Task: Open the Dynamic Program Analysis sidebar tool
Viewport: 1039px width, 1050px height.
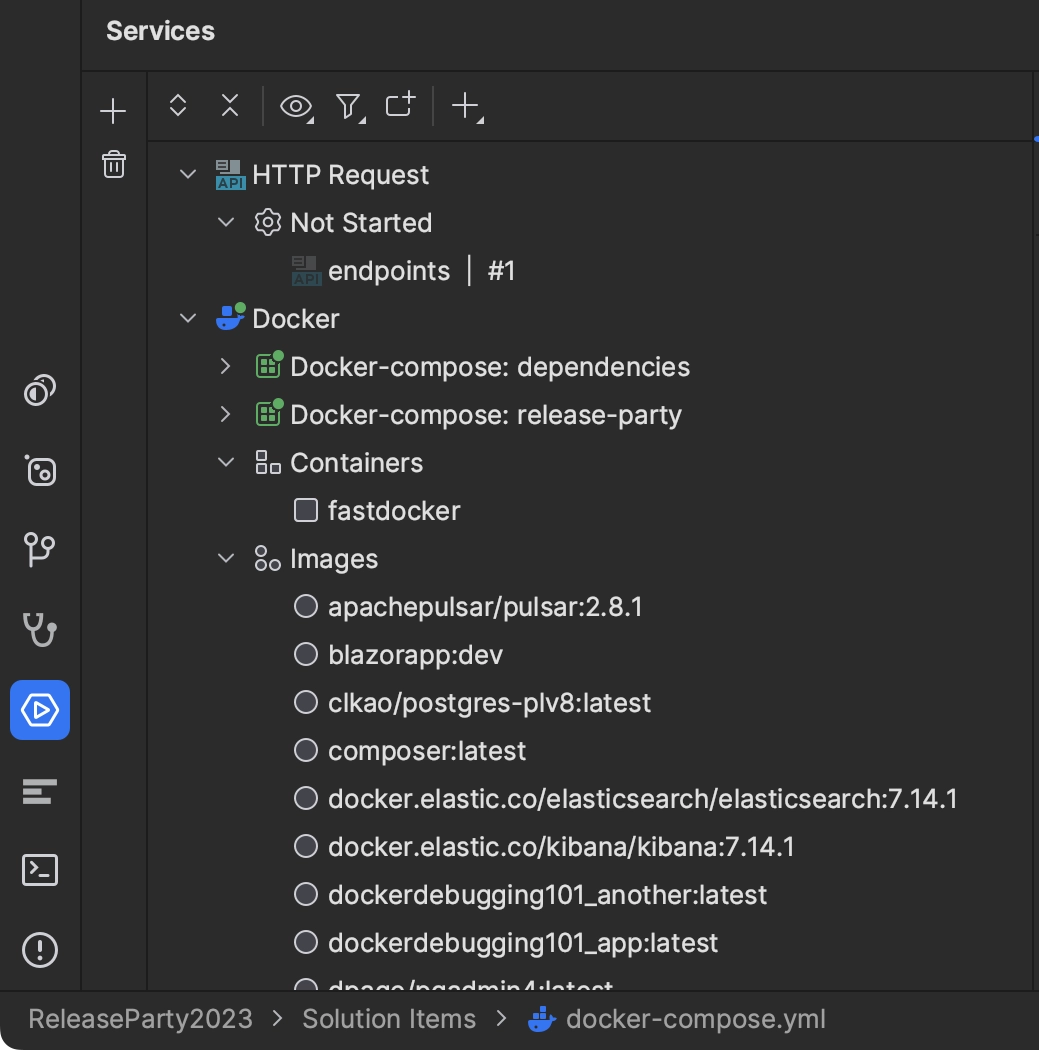Action: (x=39, y=390)
